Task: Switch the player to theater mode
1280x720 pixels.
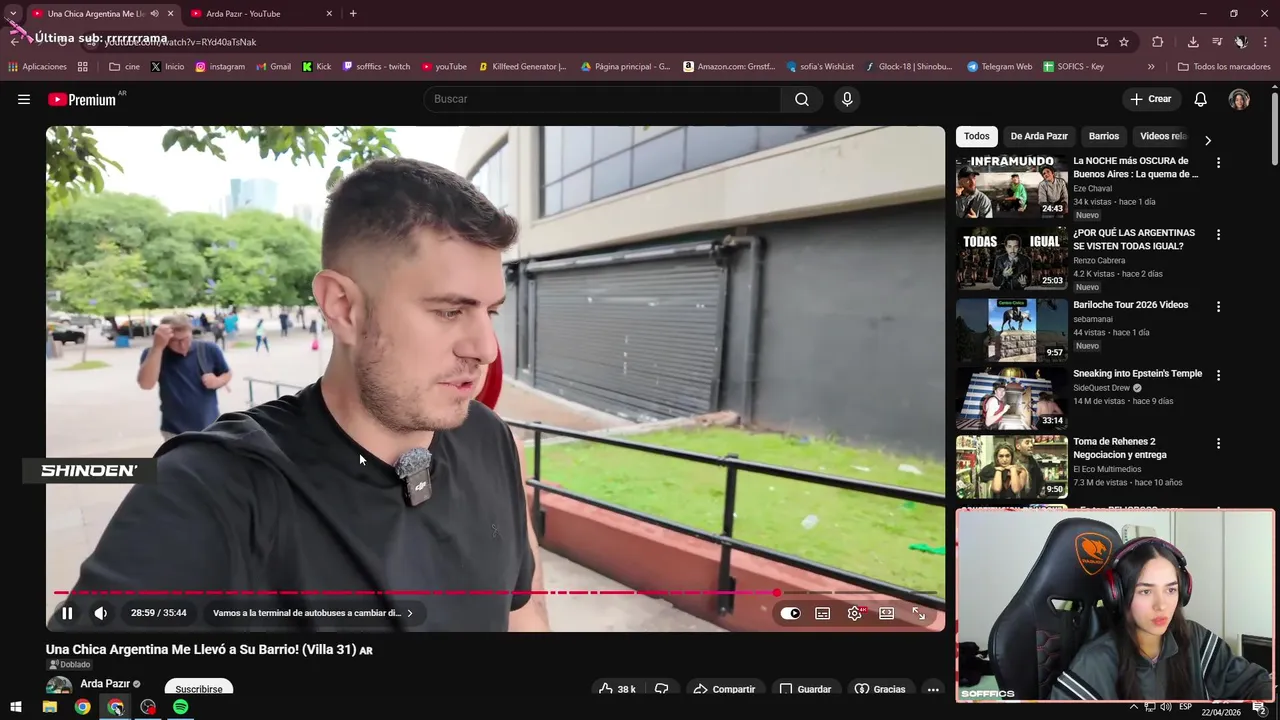Action: (x=887, y=613)
